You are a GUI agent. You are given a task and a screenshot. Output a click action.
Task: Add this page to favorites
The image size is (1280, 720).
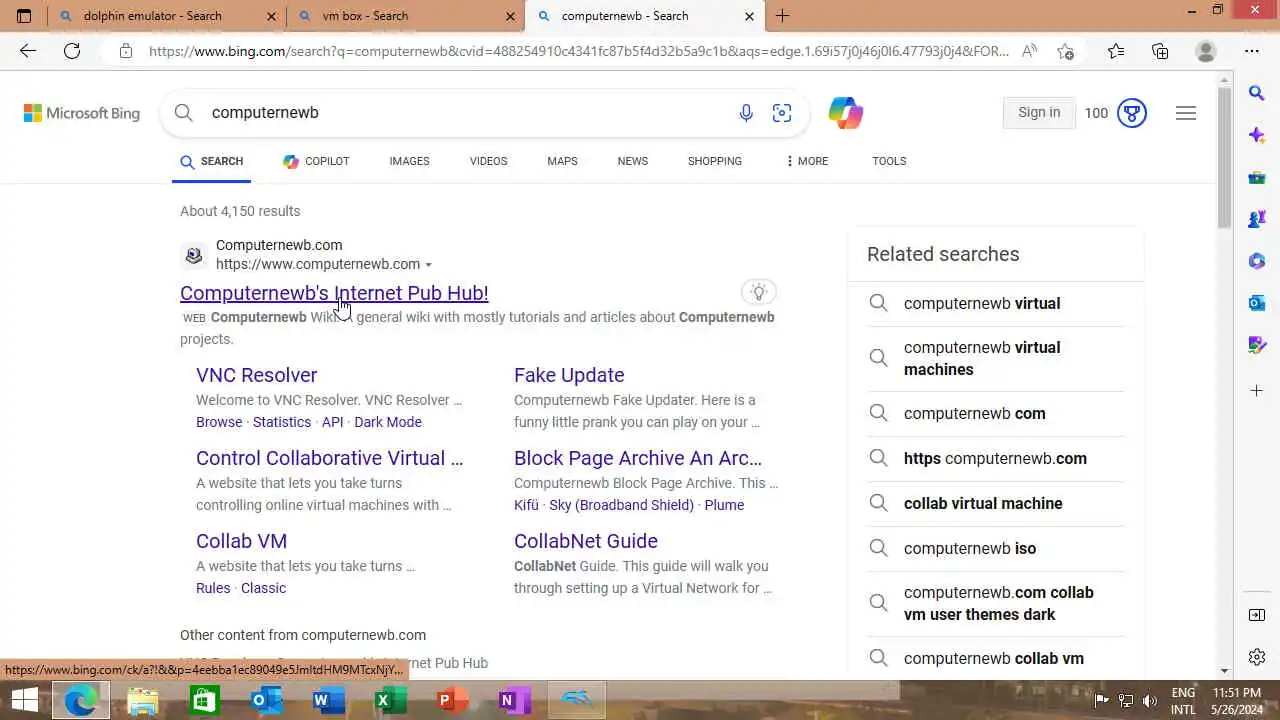pyautogui.click(x=1066, y=51)
